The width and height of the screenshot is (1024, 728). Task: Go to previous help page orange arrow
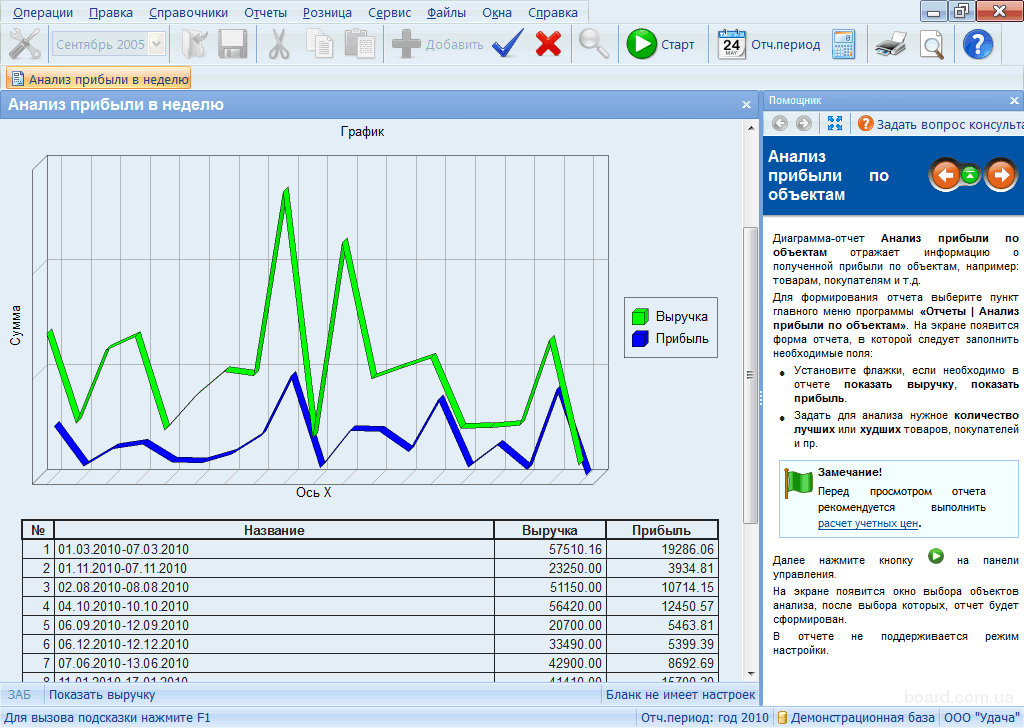click(x=944, y=174)
